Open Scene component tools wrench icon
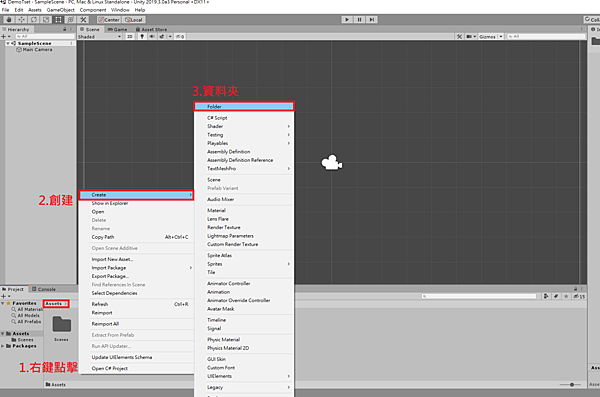The image size is (600, 397). (x=459, y=36)
